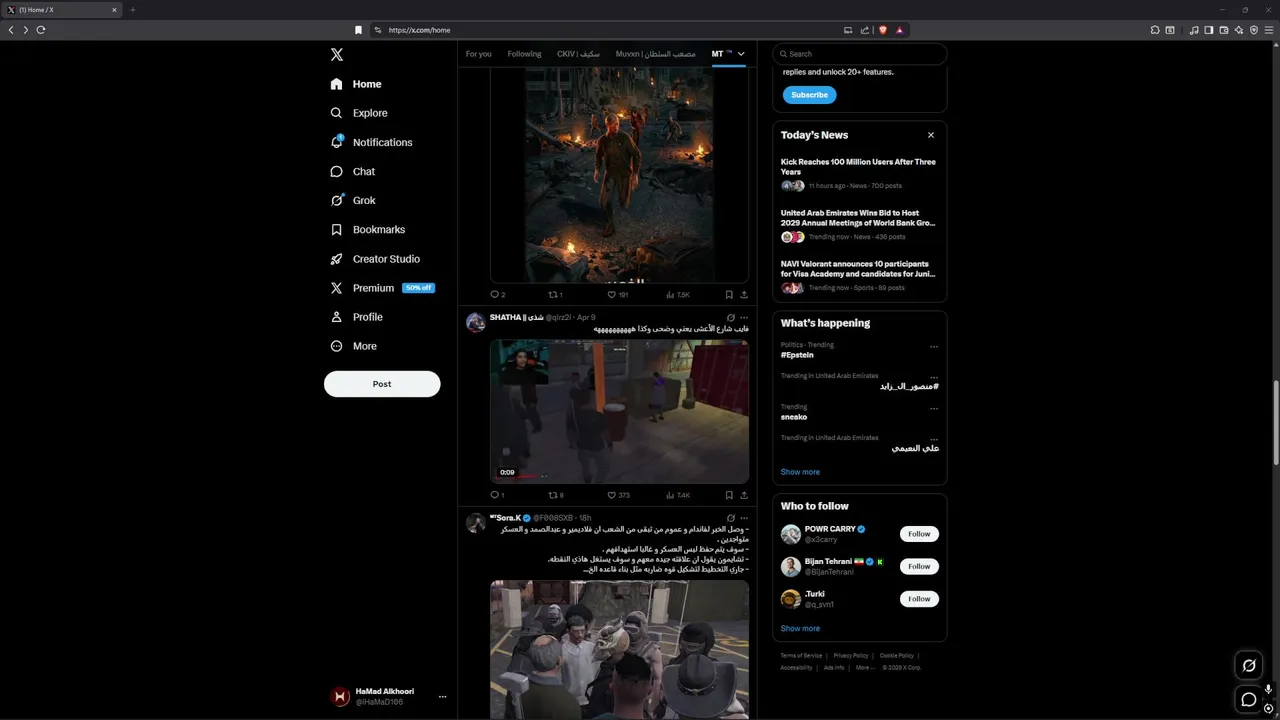Image resolution: width=1280 pixels, height=720 pixels.
Task: Bookmark this page in address bar
Action: coord(358,30)
